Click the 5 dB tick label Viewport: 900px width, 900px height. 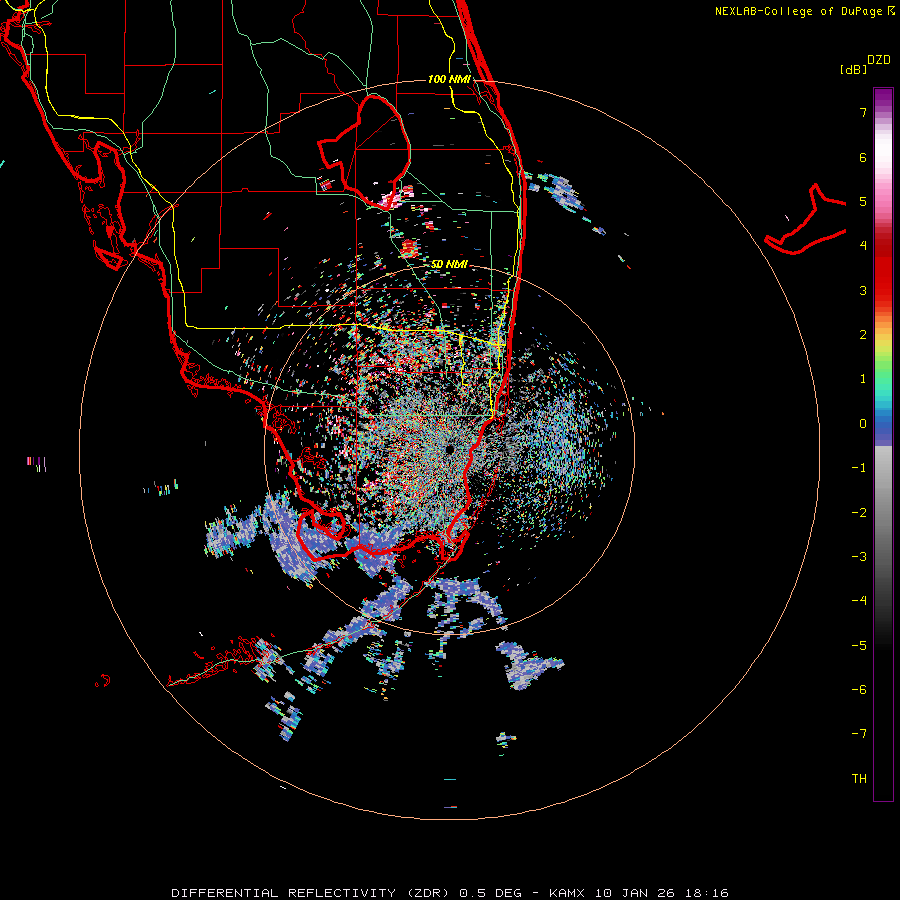click(863, 201)
